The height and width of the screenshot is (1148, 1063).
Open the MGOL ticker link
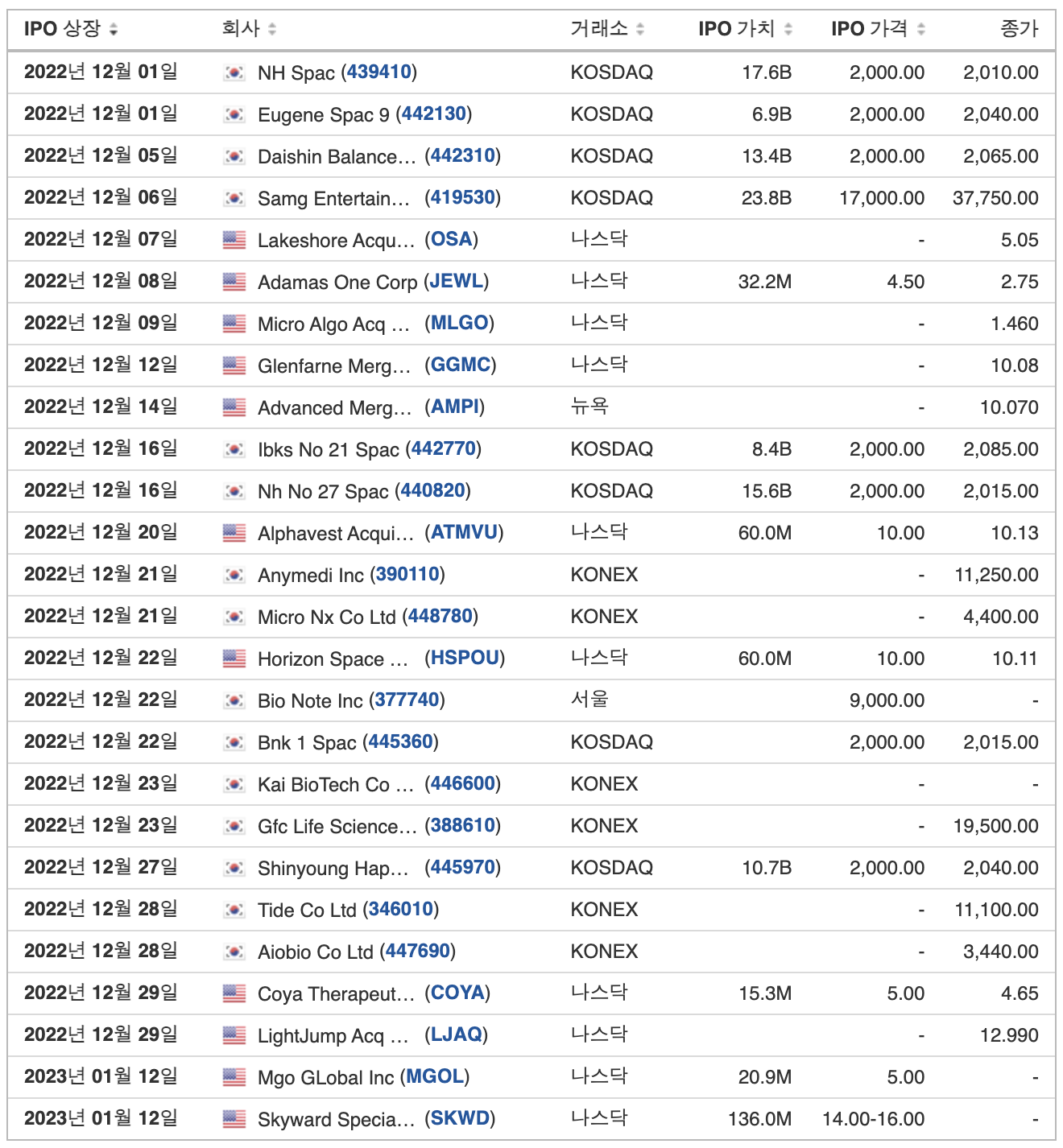(x=435, y=1076)
